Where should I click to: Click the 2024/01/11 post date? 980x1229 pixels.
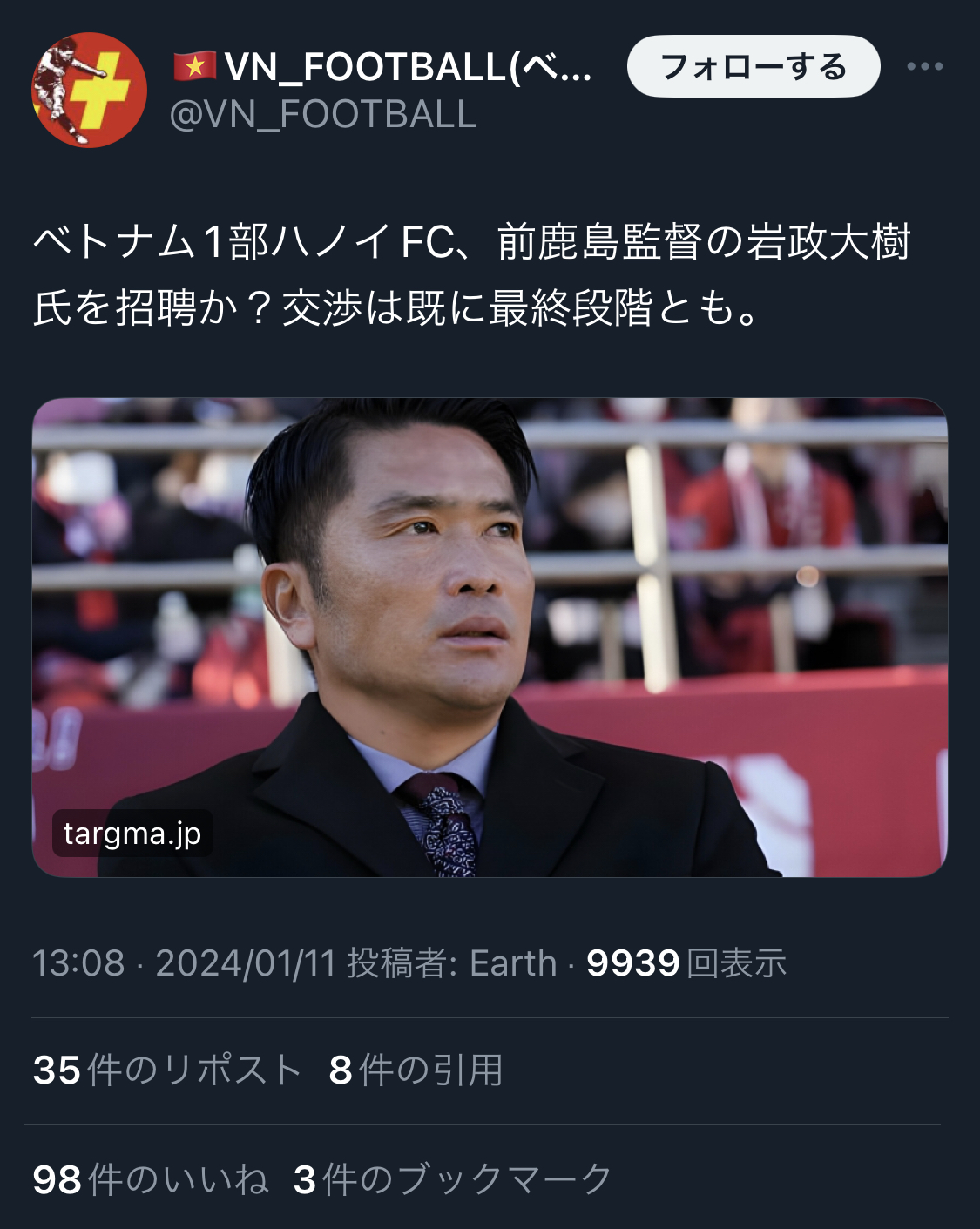click(x=246, y=963)
